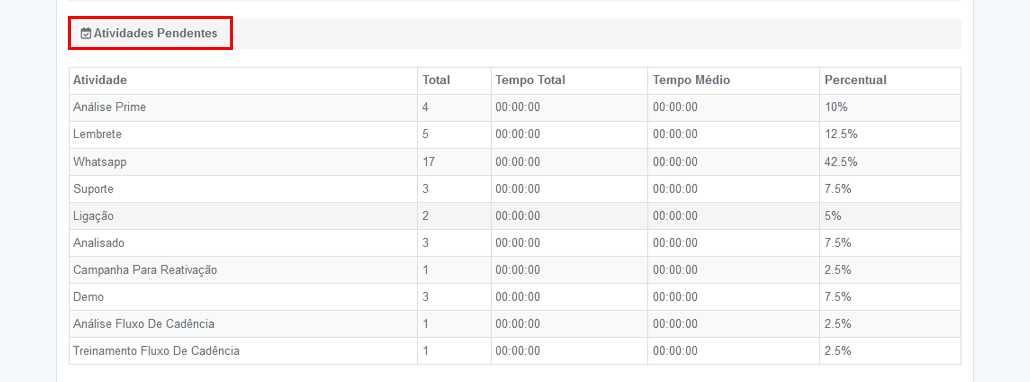Select the Demo activity row
The height and width of the screenshot is (382, 1030).
point(515,297)
